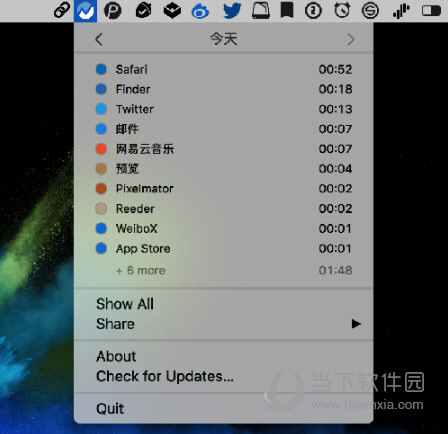Choose Show All from the menu
448x434 pixels.
[224, 304]
